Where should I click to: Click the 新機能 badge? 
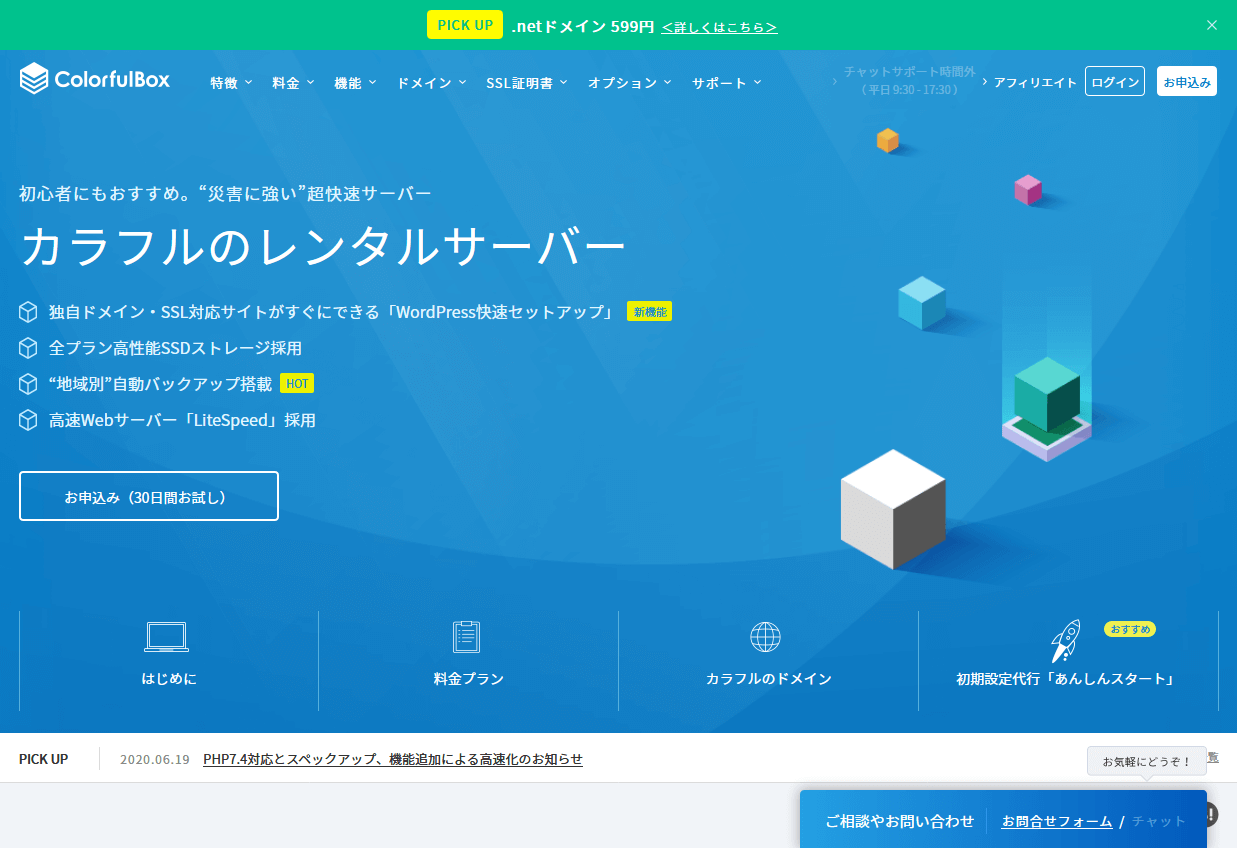(x=649, y=312)
